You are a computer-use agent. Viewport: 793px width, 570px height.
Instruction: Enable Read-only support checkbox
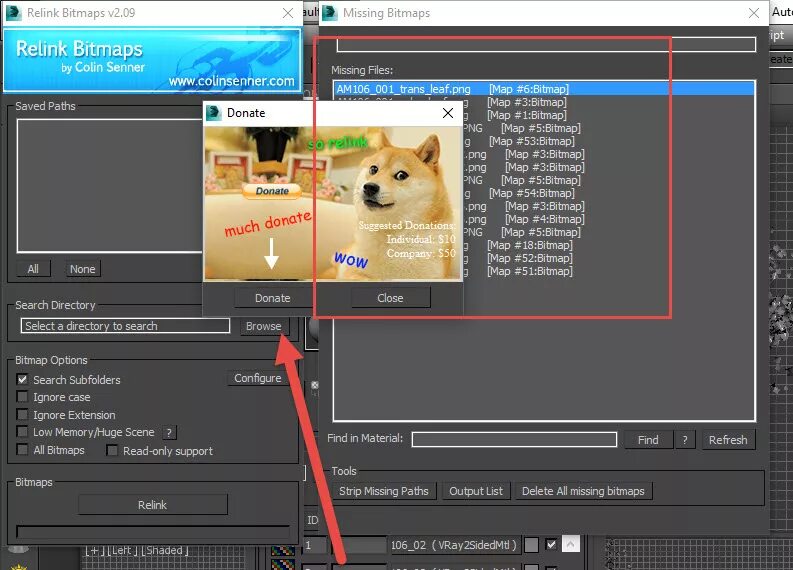112,450
